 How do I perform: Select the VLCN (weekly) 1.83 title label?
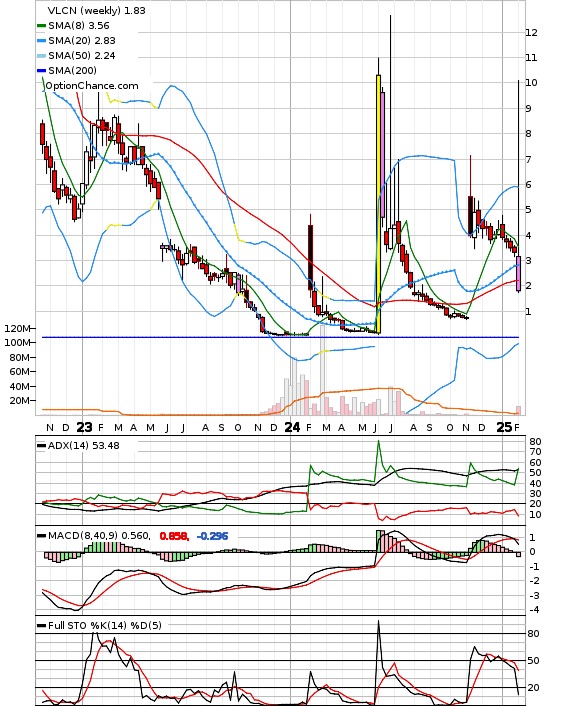click(x=96, y=10)
